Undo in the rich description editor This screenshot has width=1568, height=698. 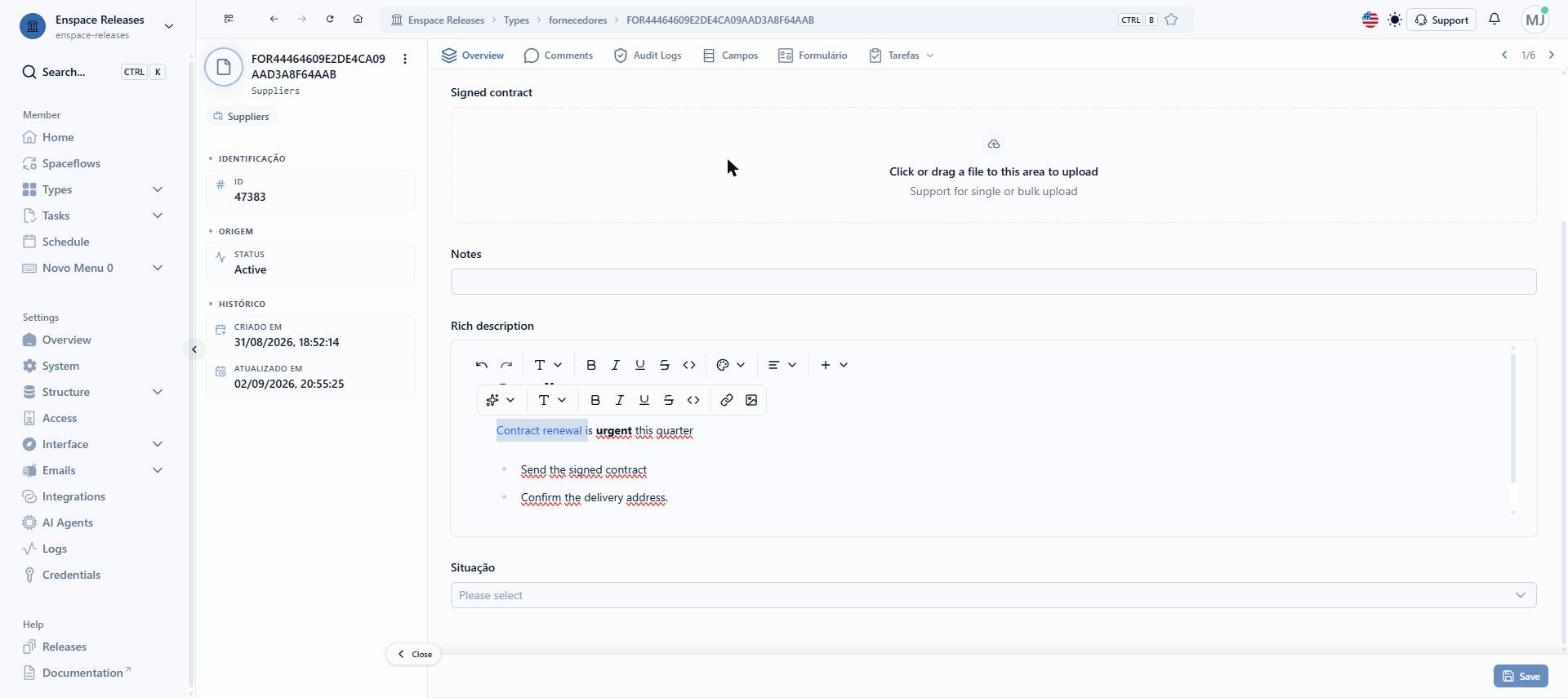click(x=482, y=365)
